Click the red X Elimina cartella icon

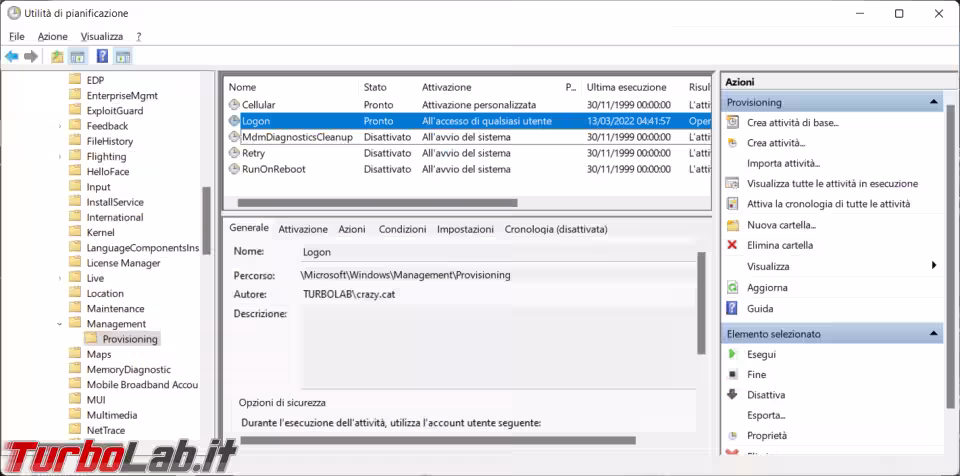[x=732, y=245]
